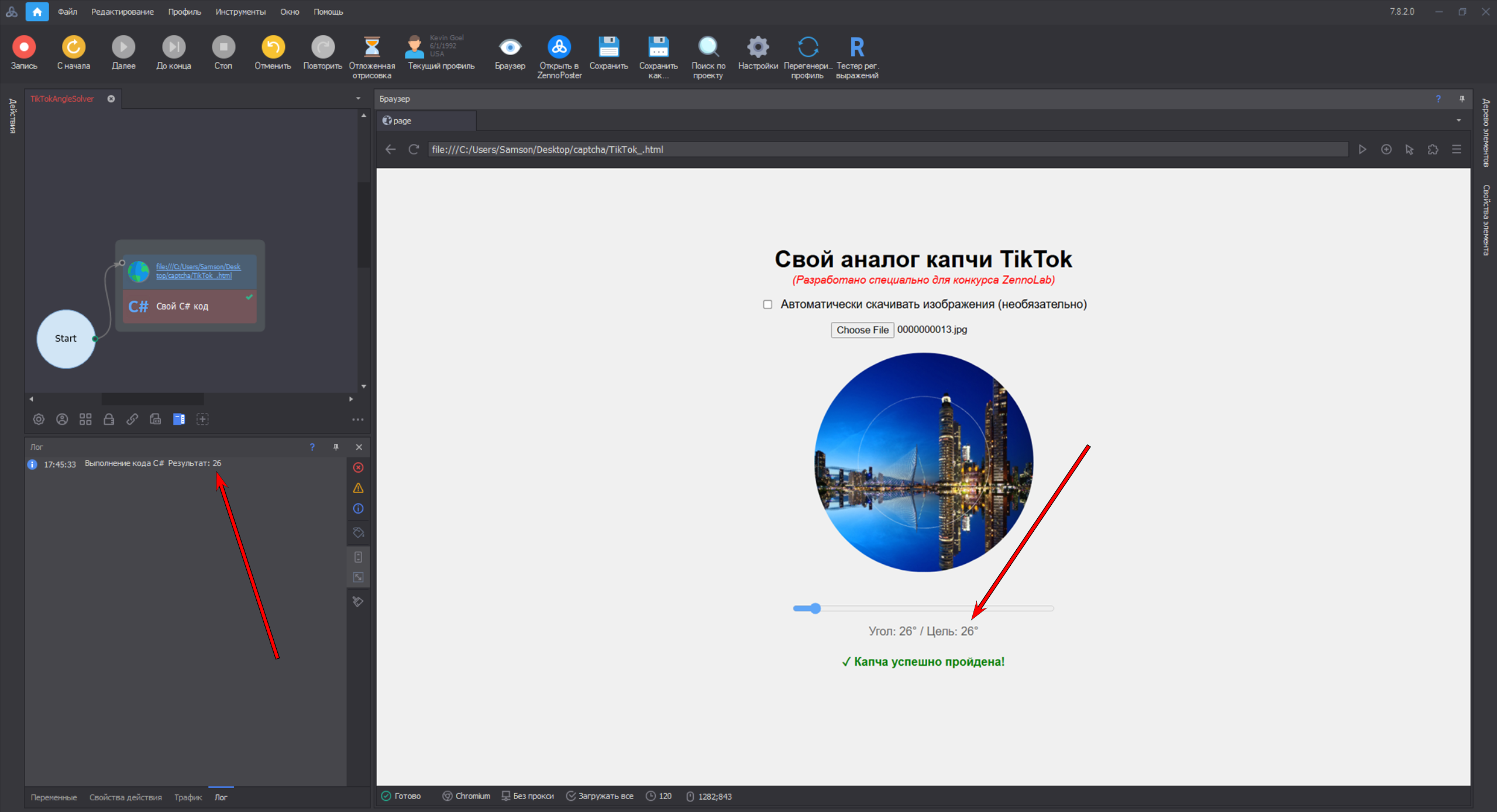Toggle error filter in log panel

pos(359,467)
